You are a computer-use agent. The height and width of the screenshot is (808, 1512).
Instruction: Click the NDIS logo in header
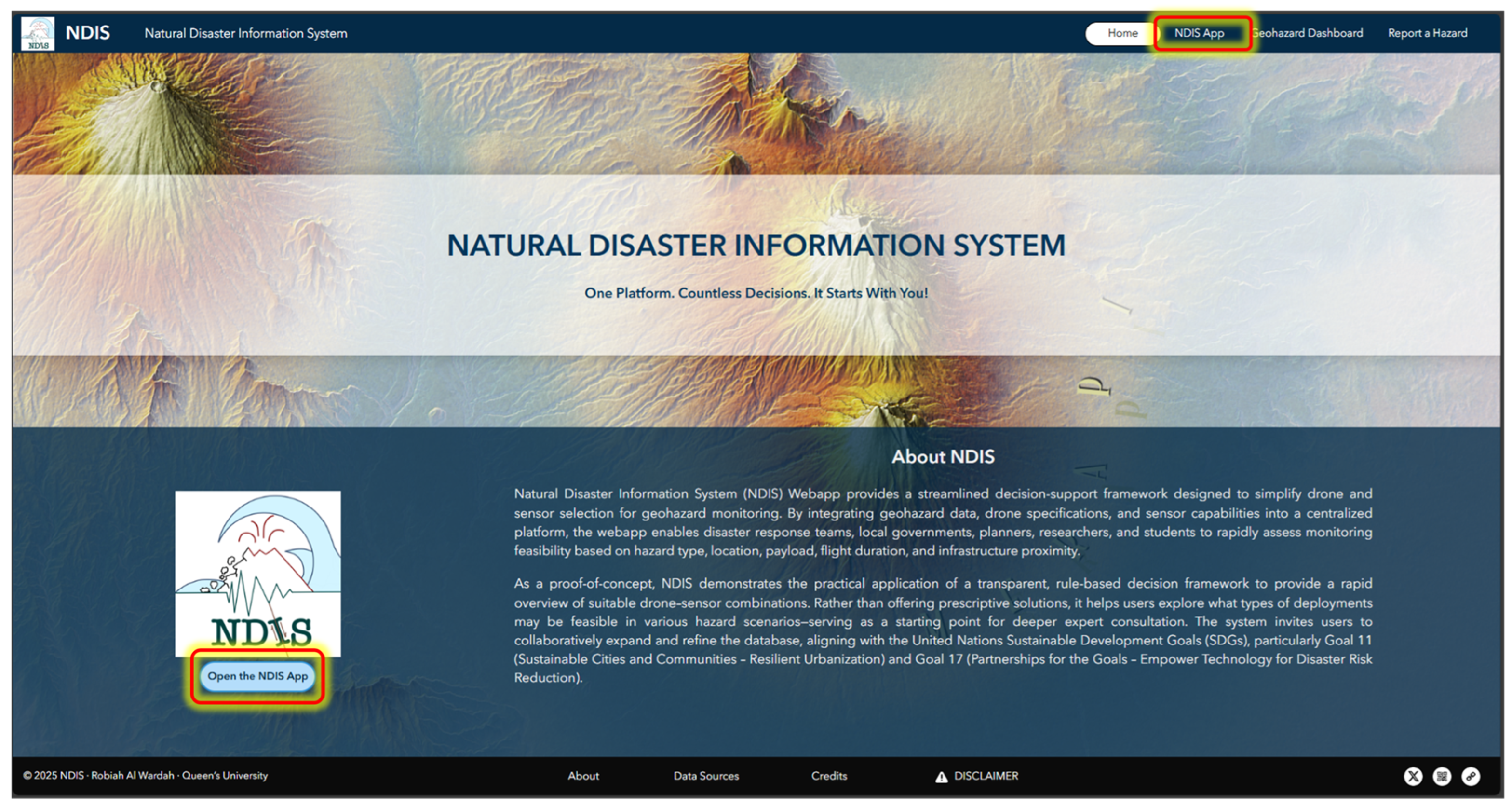point(38,33)
